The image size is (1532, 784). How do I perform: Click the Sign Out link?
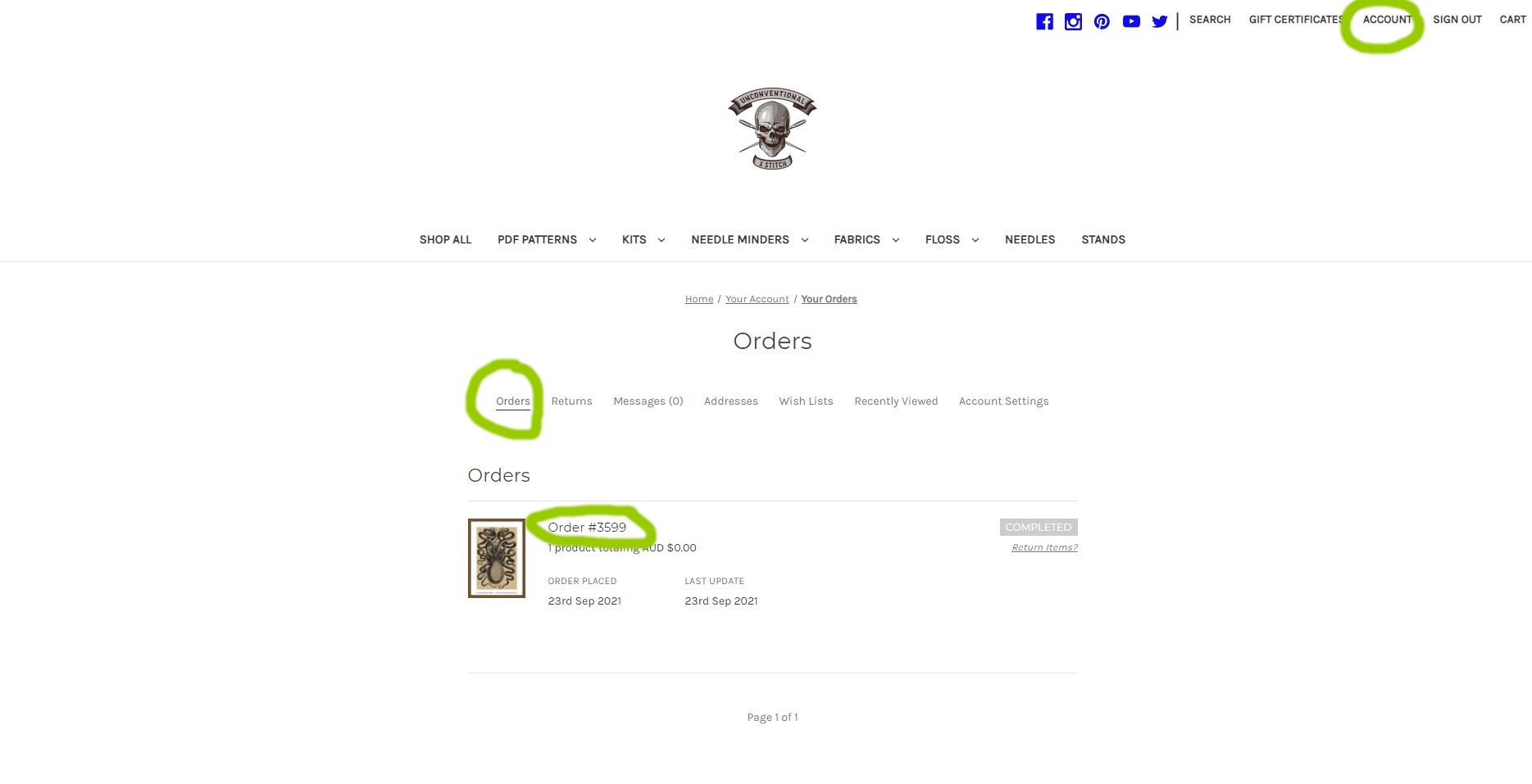coord(1457,20)
